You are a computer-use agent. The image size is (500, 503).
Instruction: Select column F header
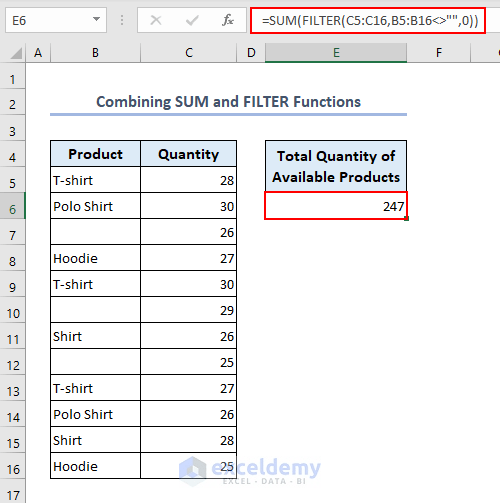(439, 53)
